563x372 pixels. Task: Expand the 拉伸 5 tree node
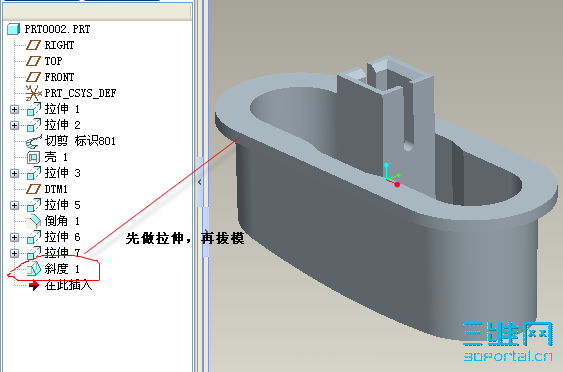(14, 205)
